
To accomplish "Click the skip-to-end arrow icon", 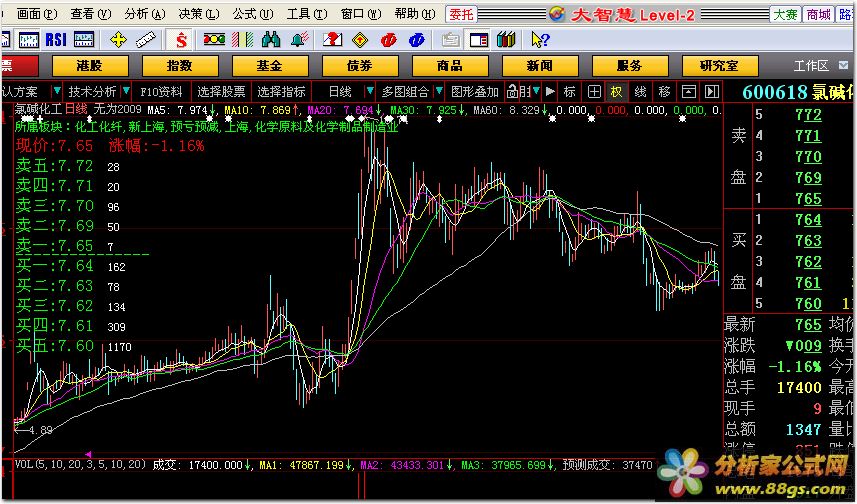I will coord(712,92).
